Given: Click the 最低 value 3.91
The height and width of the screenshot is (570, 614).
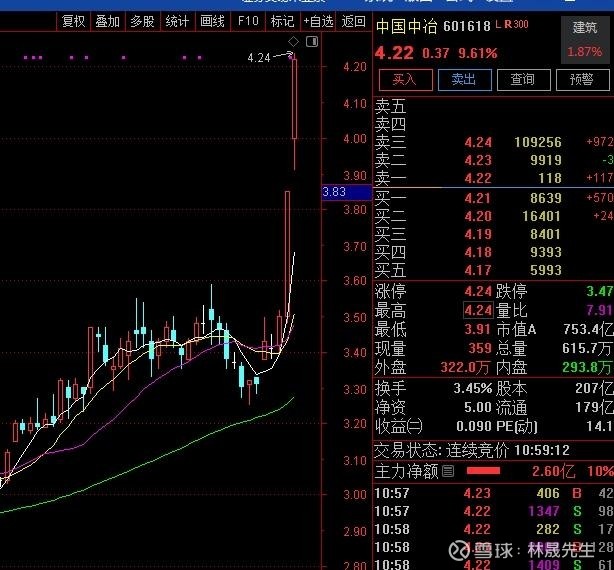Looking at the screenshot, I should 478,329.
